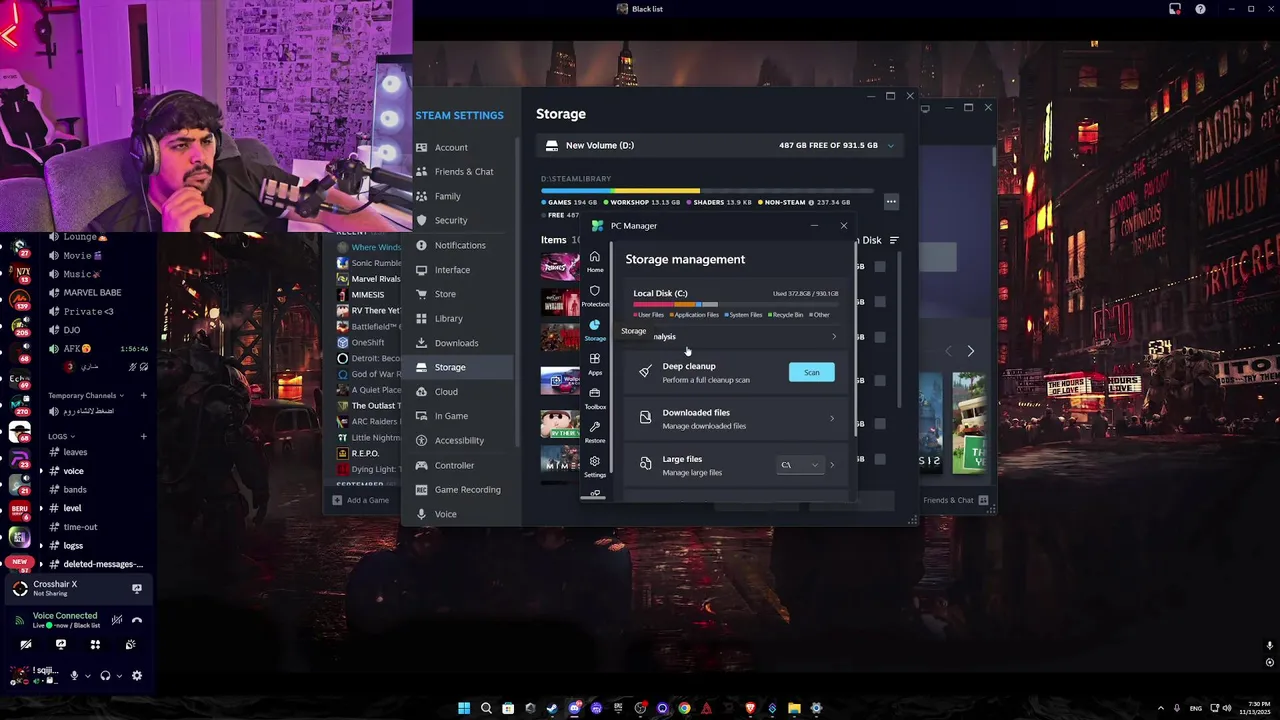This screenshot has height=720, width=1280.
Task: Open Brave browser from taskbar
Action: coord(750,708)
